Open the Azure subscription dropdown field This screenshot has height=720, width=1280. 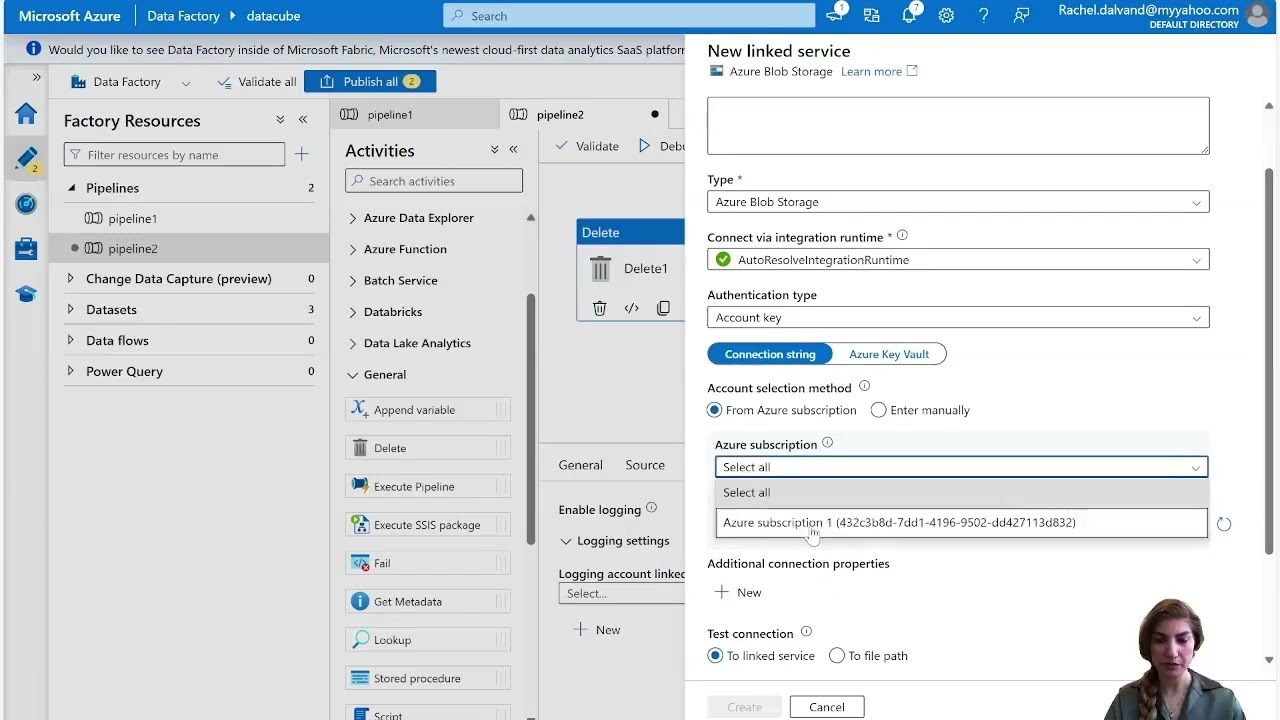pyautogui.click(x=961, y=467)
